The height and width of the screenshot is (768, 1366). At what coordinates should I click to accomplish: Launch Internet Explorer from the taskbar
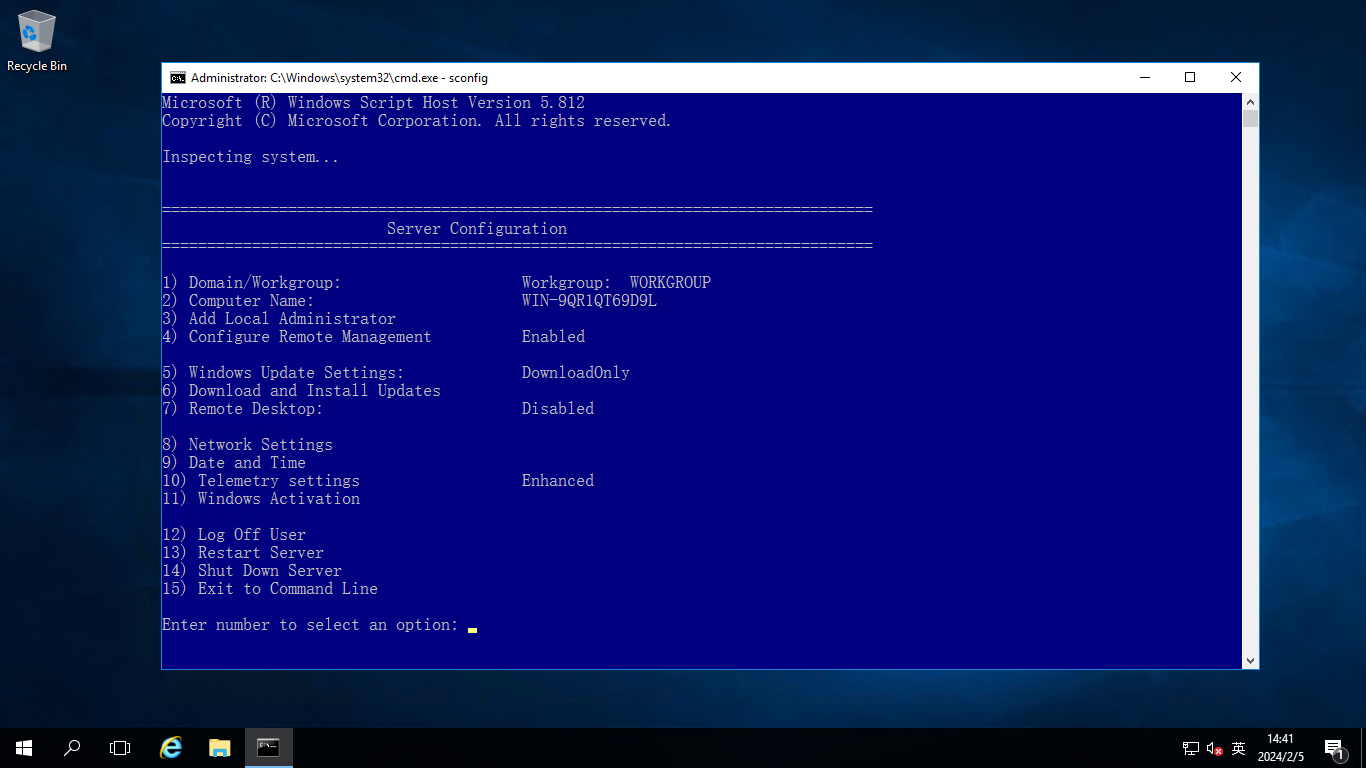point(172,748)
